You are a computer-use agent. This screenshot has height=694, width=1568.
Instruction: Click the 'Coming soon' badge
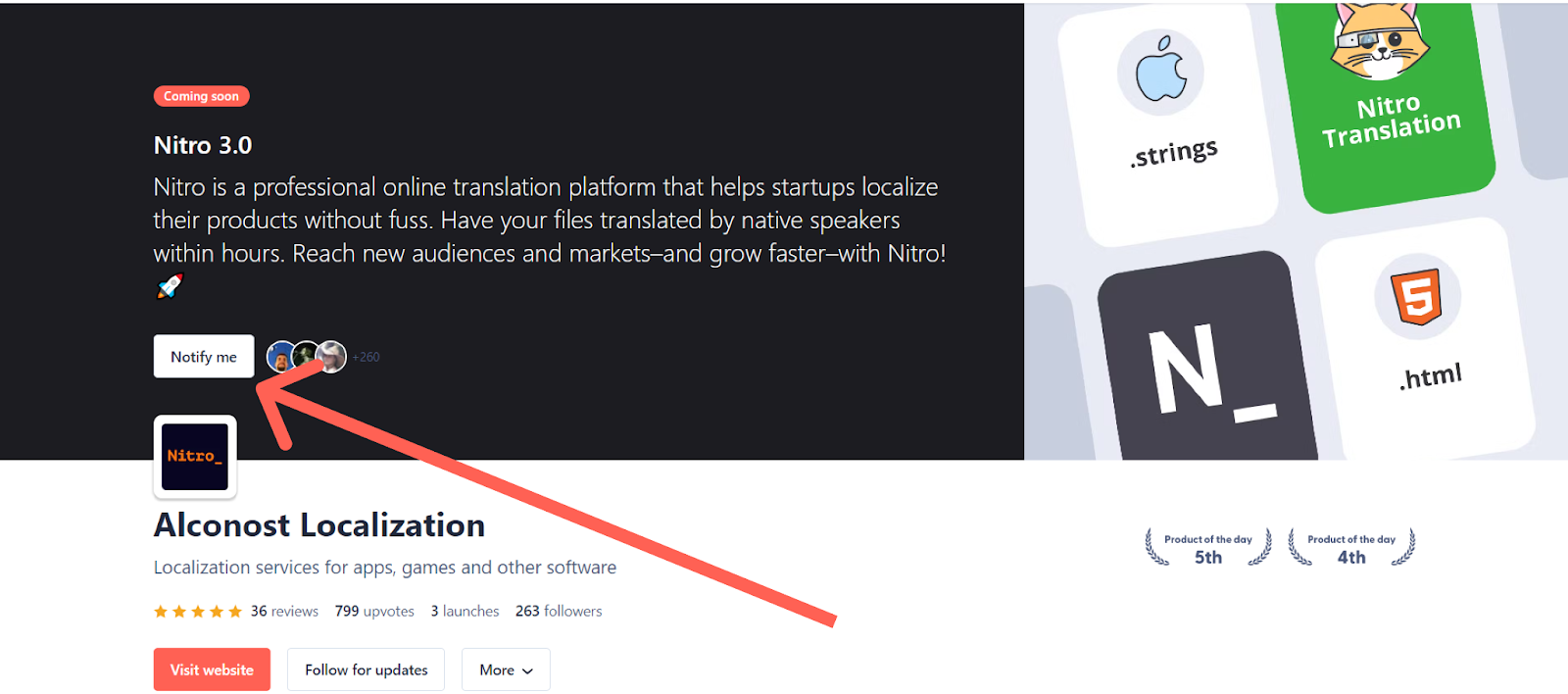201,96
